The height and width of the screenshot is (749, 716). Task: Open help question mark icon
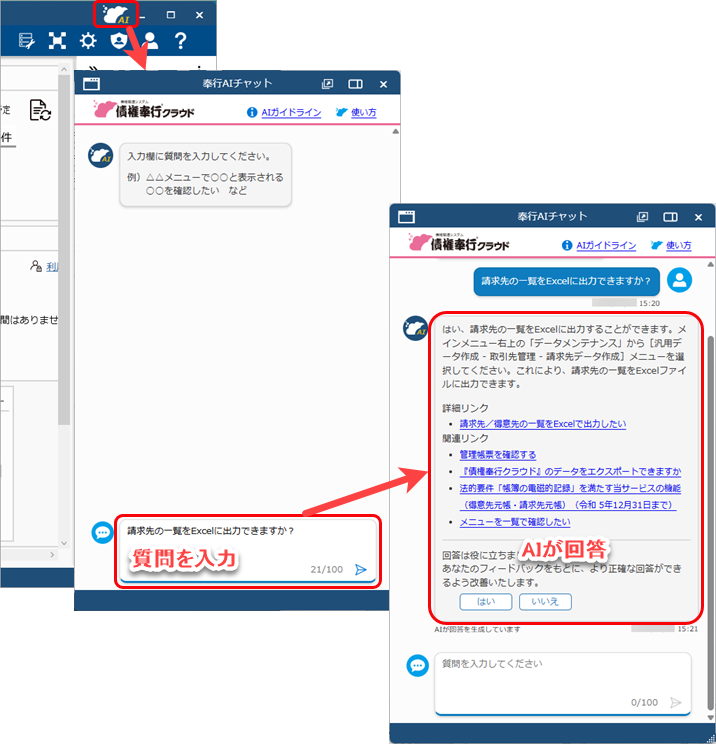181,41
